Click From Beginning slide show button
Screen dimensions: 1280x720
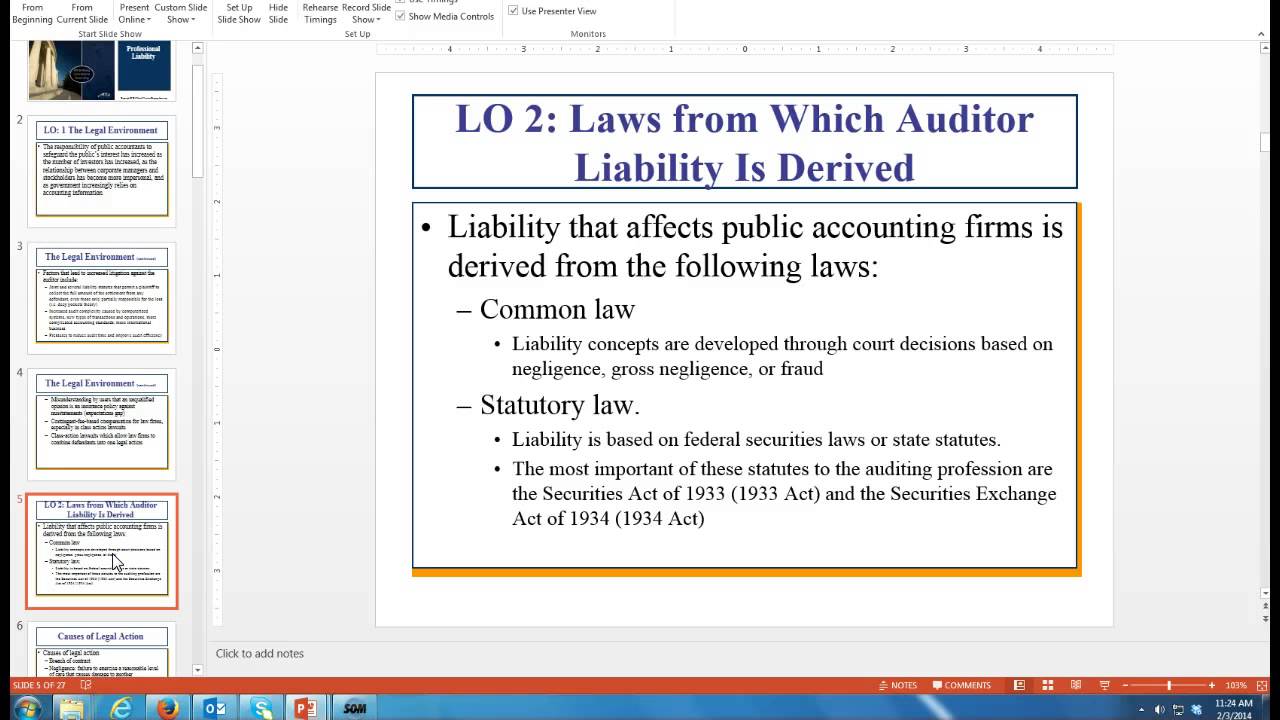tap(33, 14)
